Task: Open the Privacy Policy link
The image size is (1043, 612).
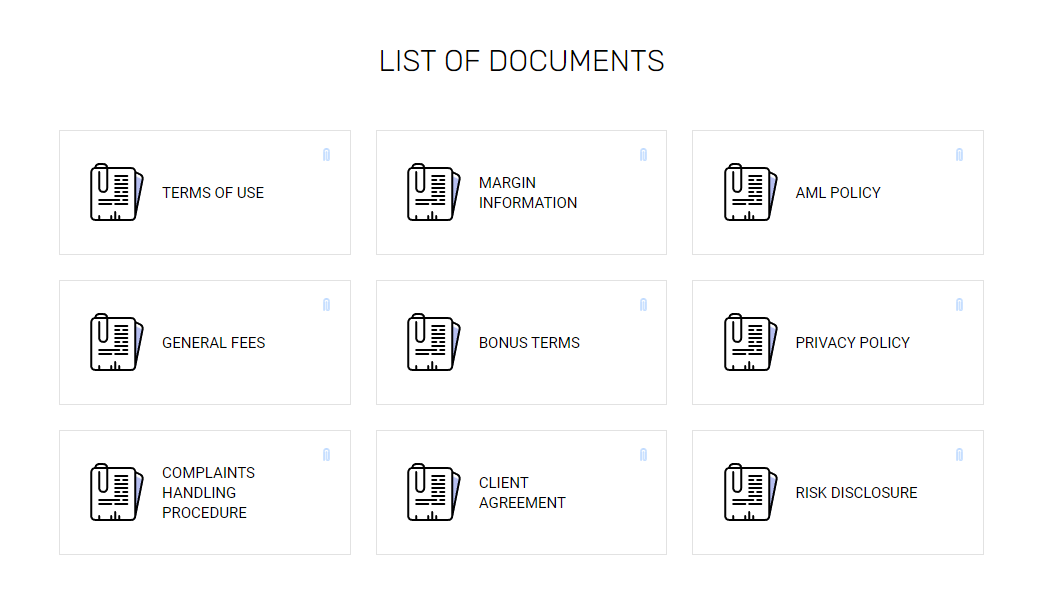Action: (853, 343)
